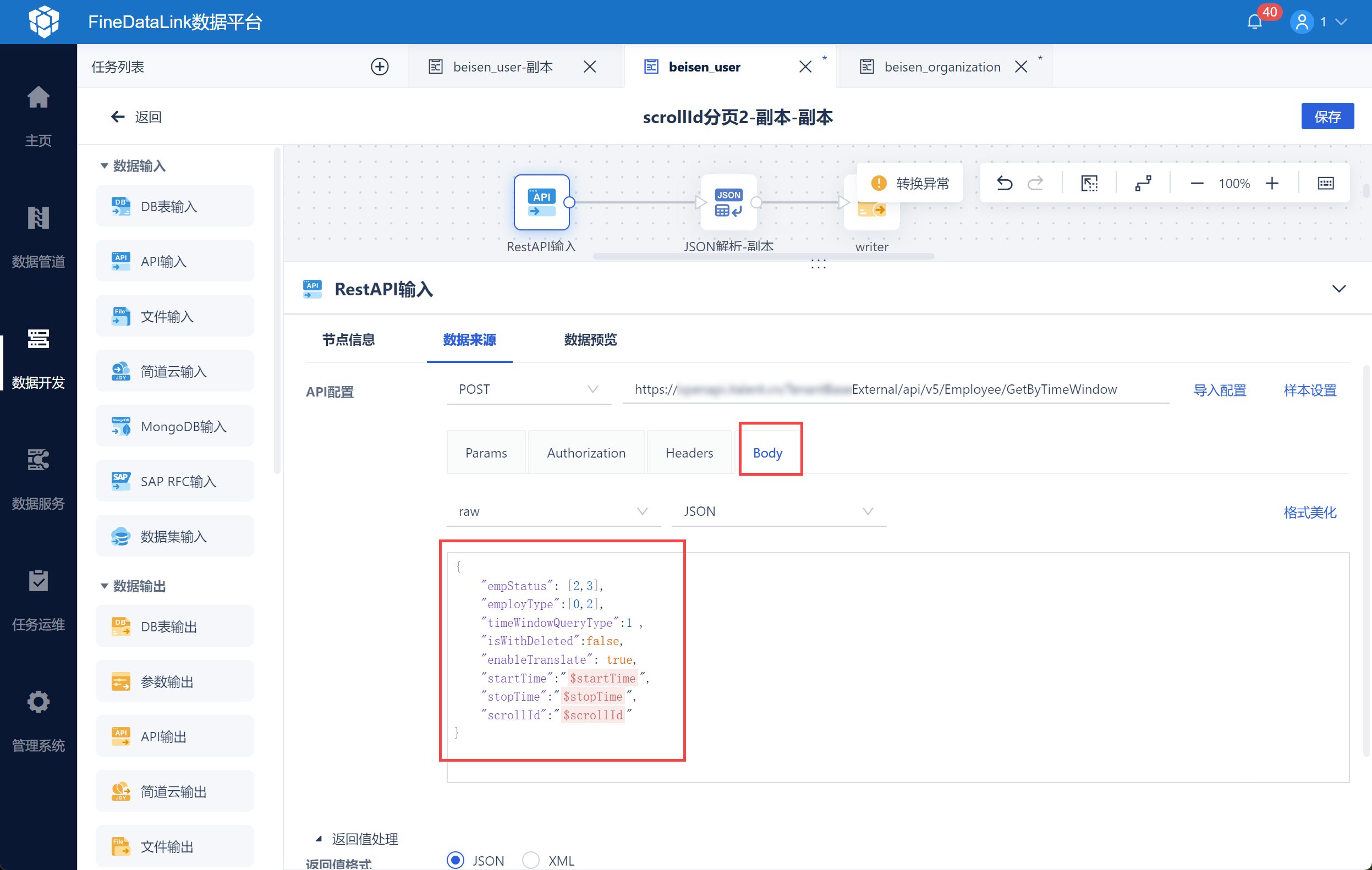Collapse the 数据输入 tree group

[105, 166]
